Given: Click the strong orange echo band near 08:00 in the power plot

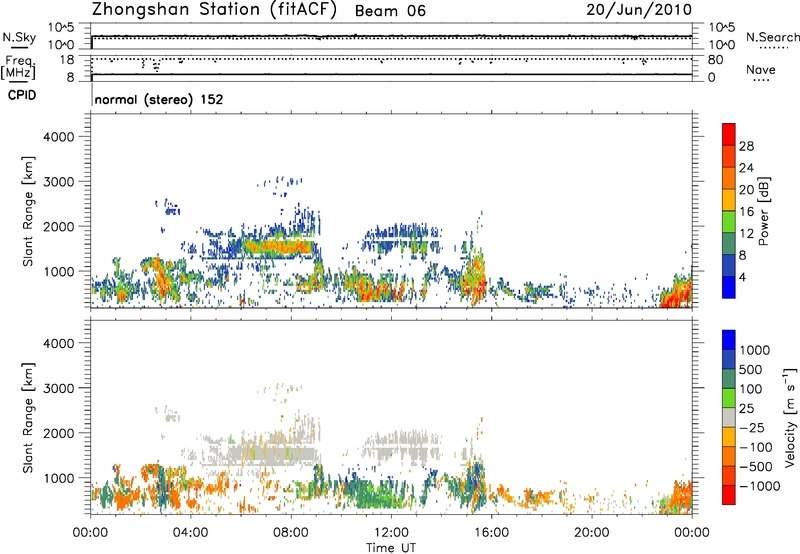Looking at the screenshot, I should [x=278, y=247].
